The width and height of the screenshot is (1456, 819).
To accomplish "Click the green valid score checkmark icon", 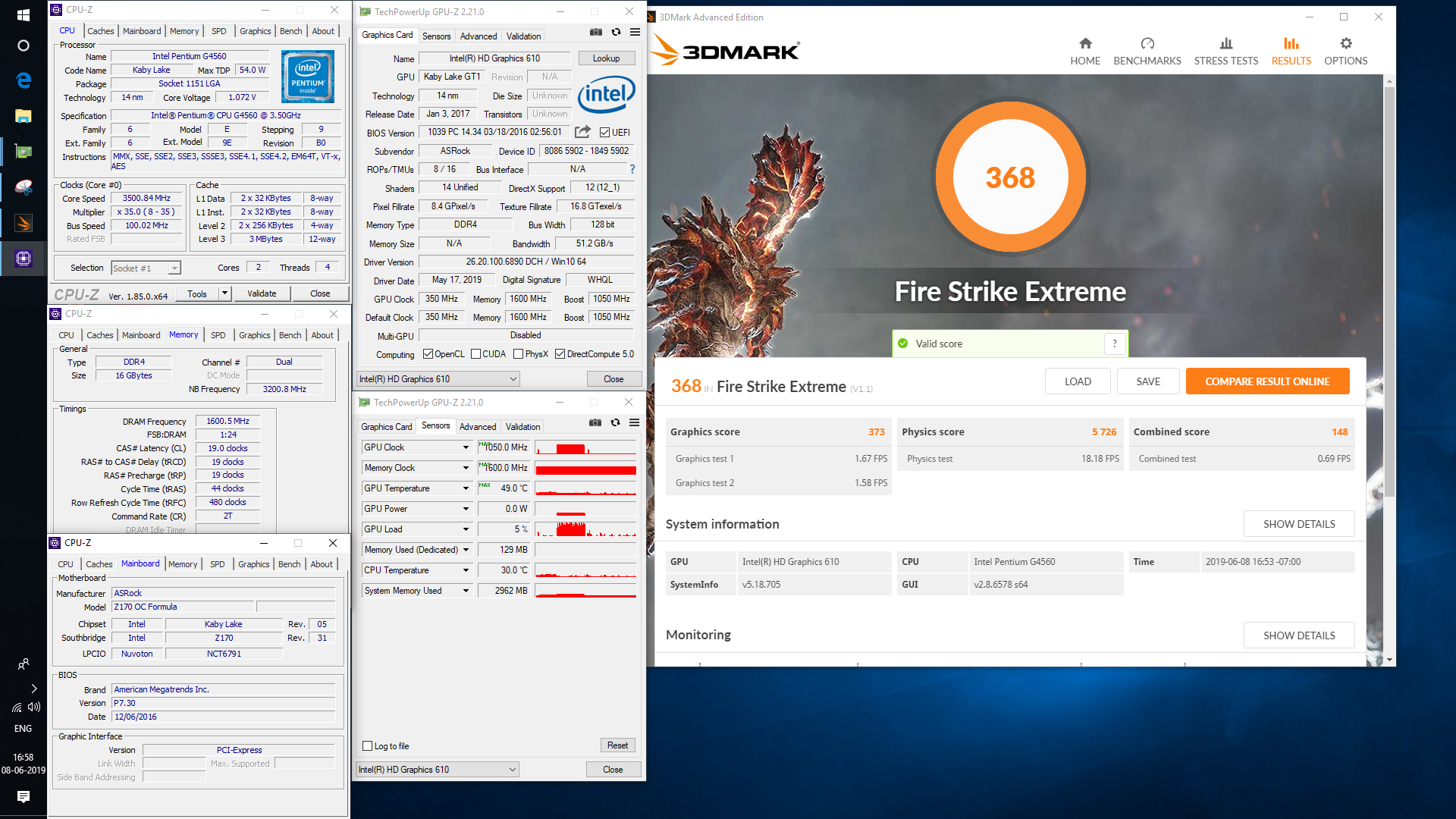I will pyautogui.click(x=902, y=344).
